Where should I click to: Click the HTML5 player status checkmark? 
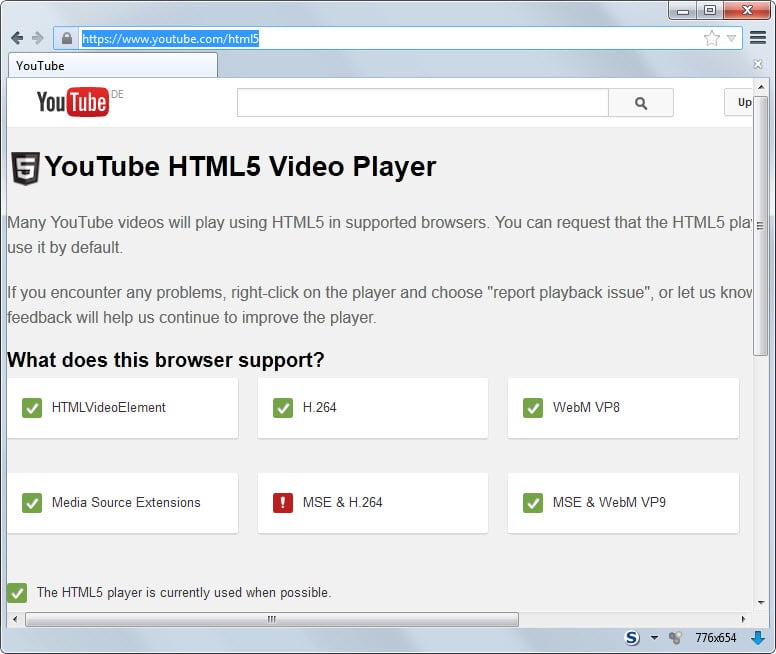(17, 593)
